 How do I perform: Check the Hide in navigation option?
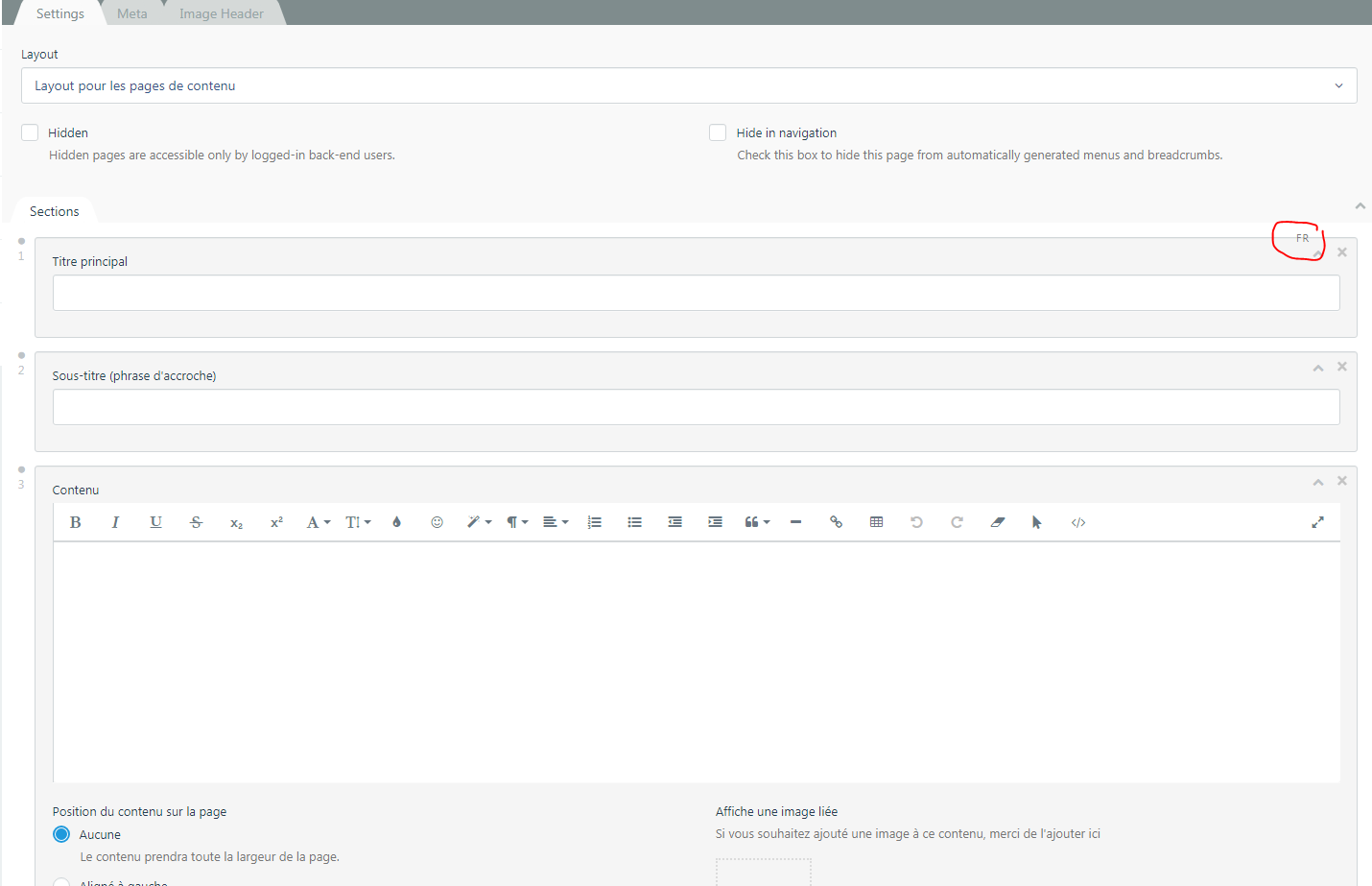coord(717,132)
